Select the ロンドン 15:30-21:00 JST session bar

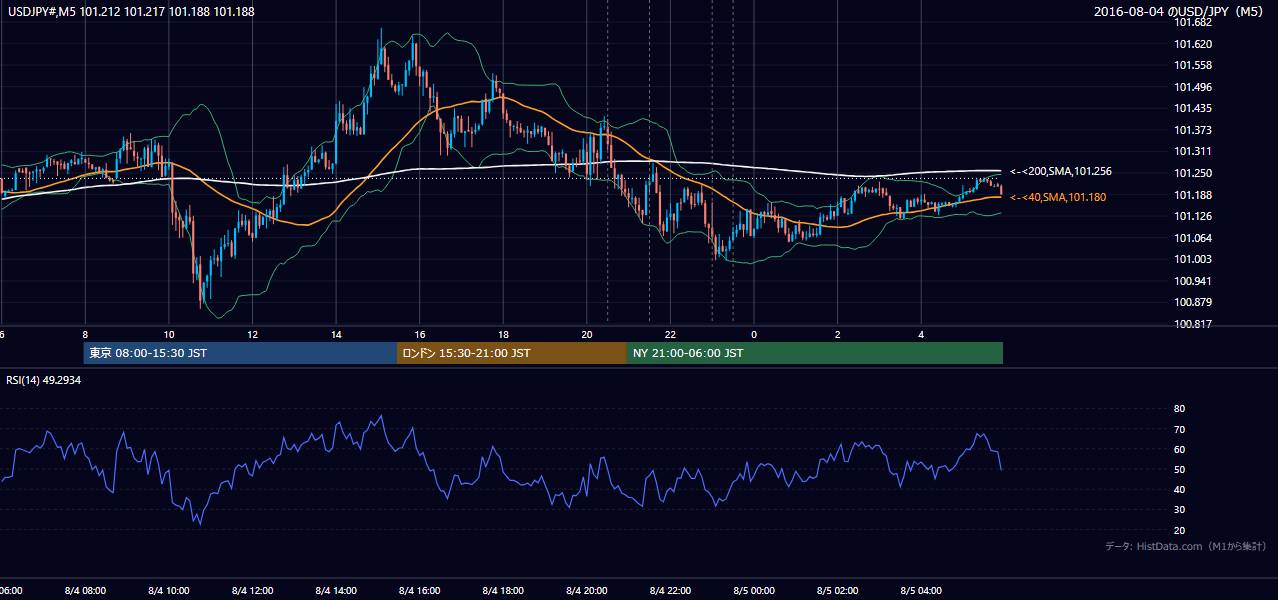pos(512,353)
